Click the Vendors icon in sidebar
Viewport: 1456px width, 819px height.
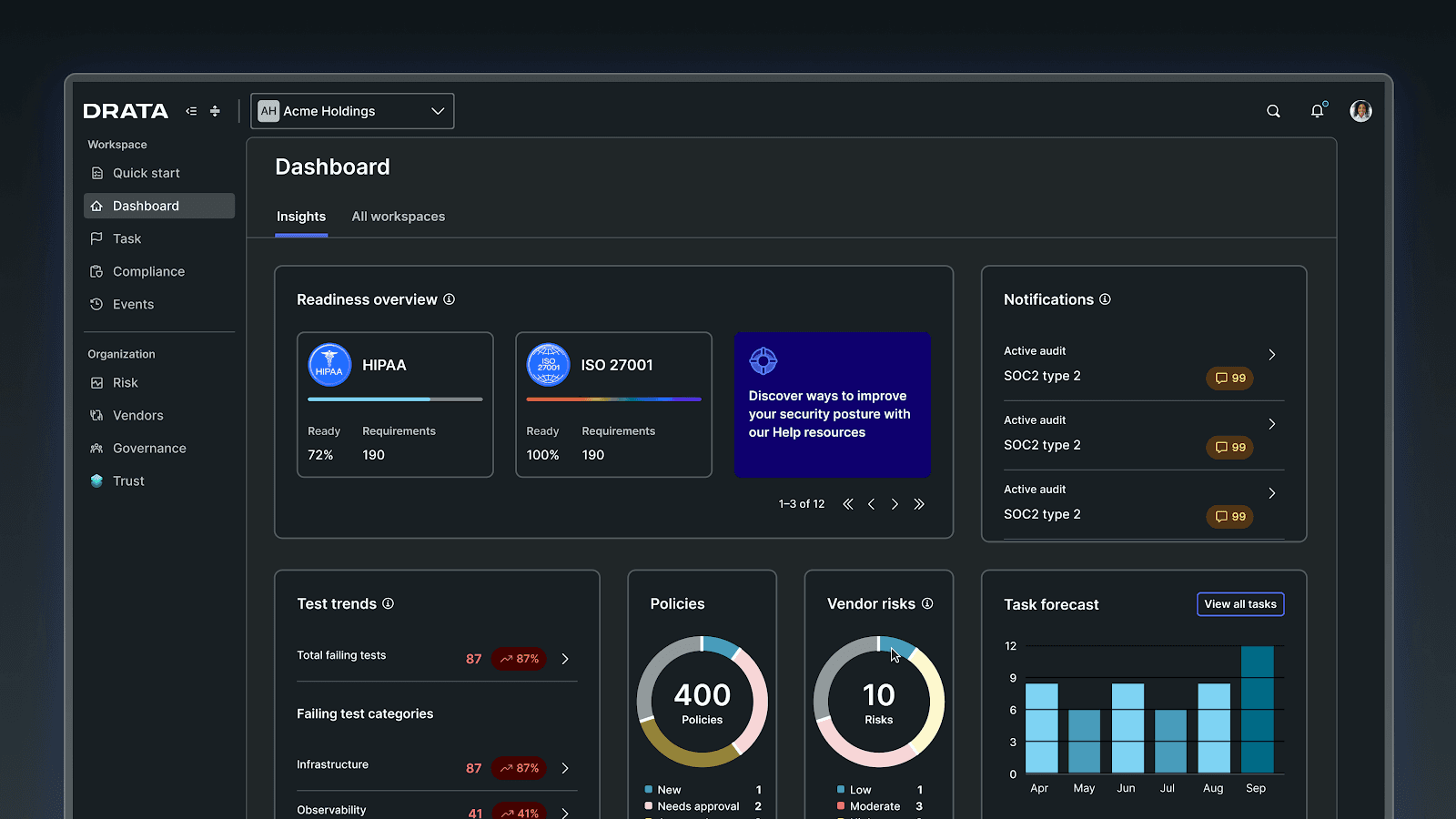[x=96, y=415]
